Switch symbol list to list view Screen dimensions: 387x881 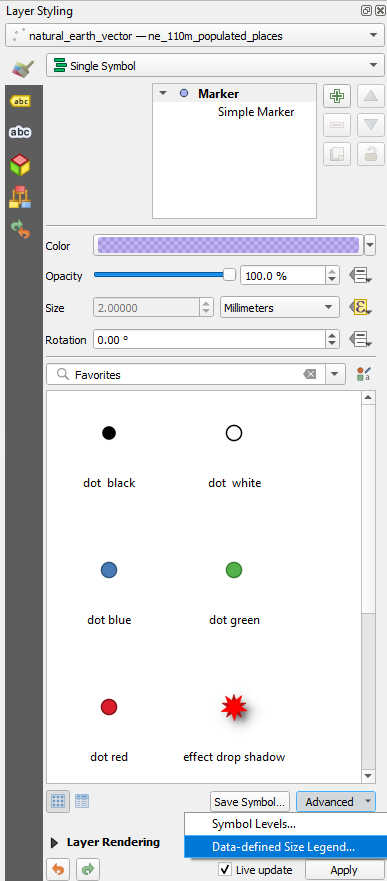[x=82, y=801]
